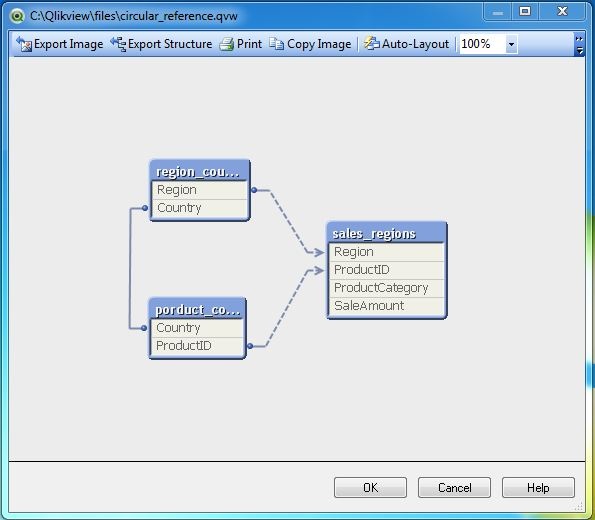Select the Print label in toolbar
The width and height of the screenshot is (595, 520).
click(x=249, y=44)
